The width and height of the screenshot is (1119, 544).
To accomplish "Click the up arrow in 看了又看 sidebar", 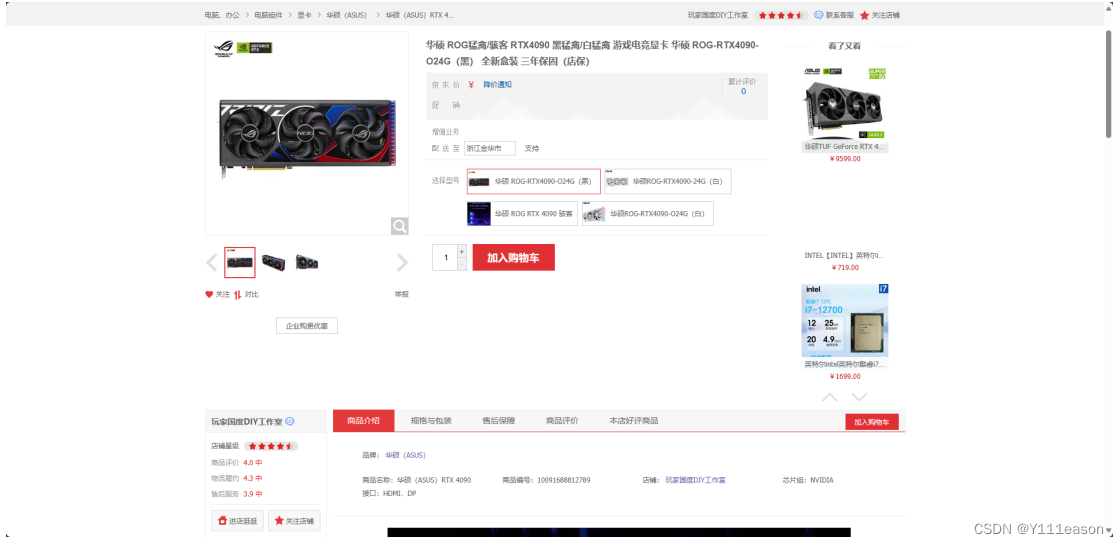I will (830, 397).
